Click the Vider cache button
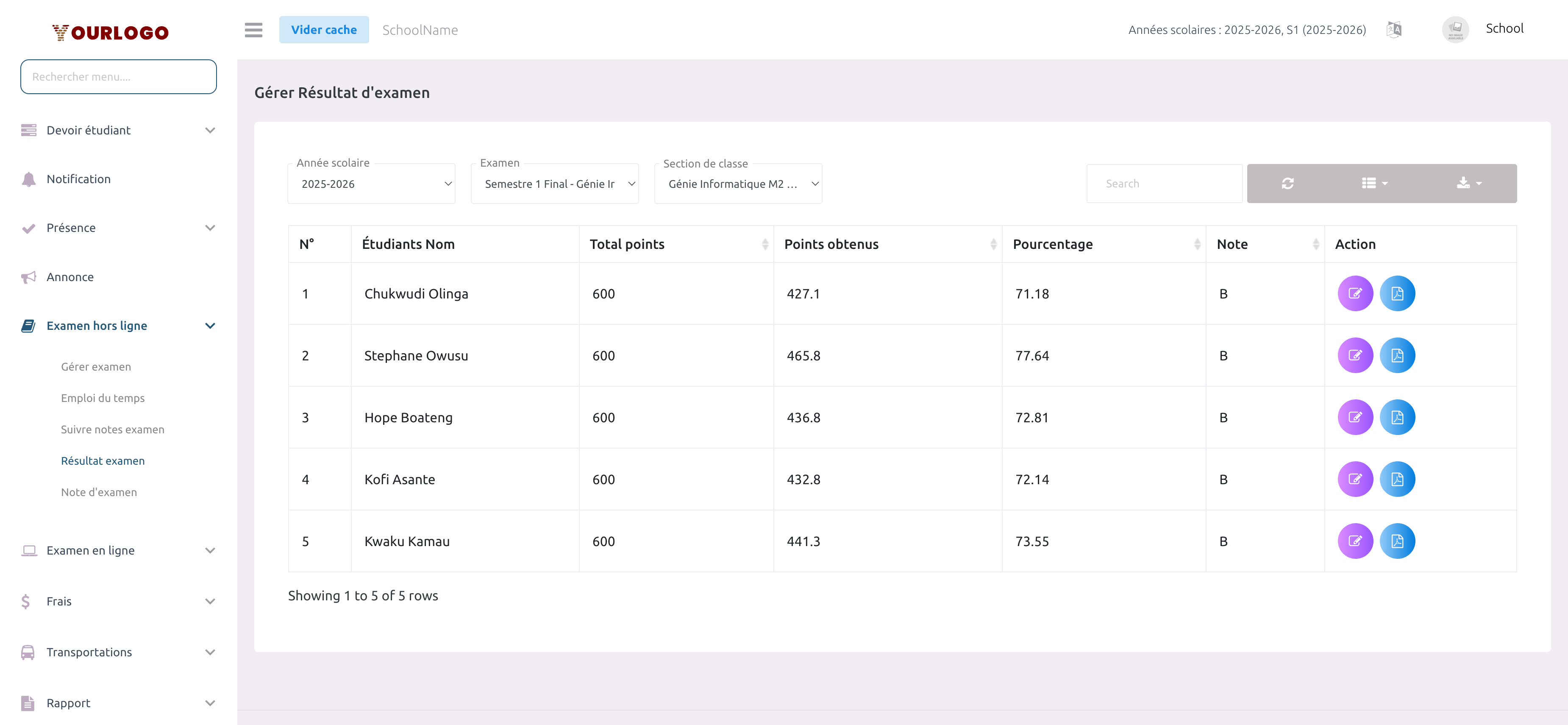This screenshot has width=1568, height=725. tap(323, 30)
